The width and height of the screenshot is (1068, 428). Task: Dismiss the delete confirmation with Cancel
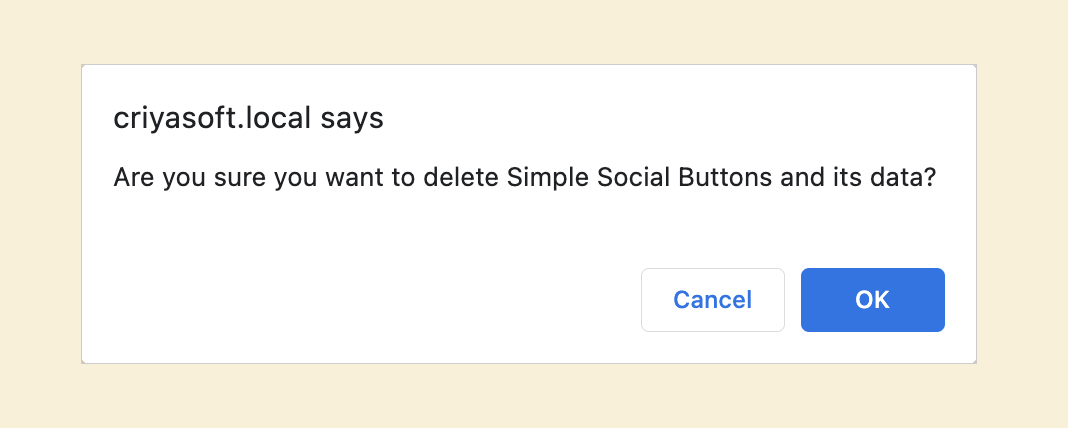click(712, 300)
